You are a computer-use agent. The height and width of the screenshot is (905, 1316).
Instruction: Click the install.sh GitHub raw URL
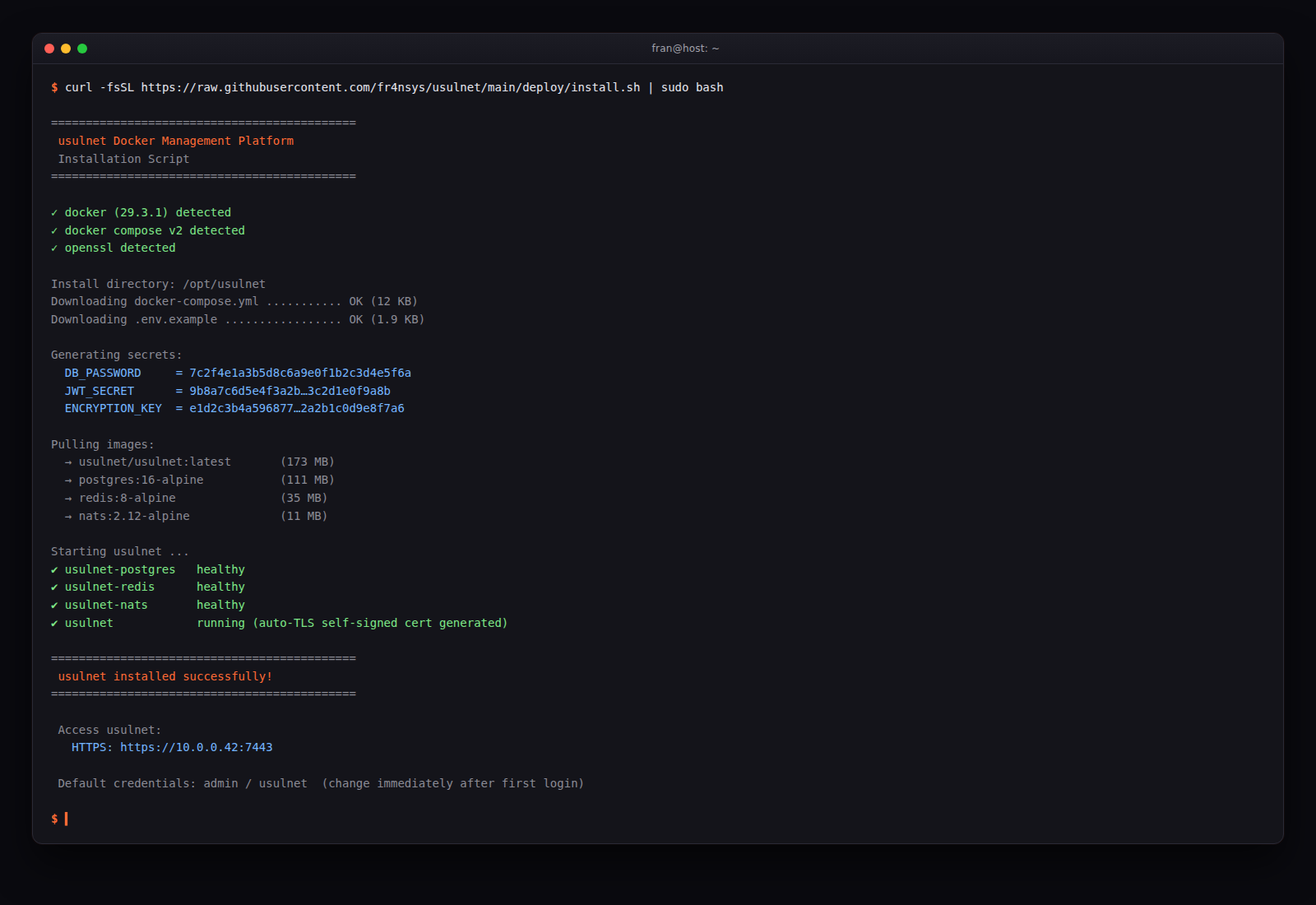(391, 87)
